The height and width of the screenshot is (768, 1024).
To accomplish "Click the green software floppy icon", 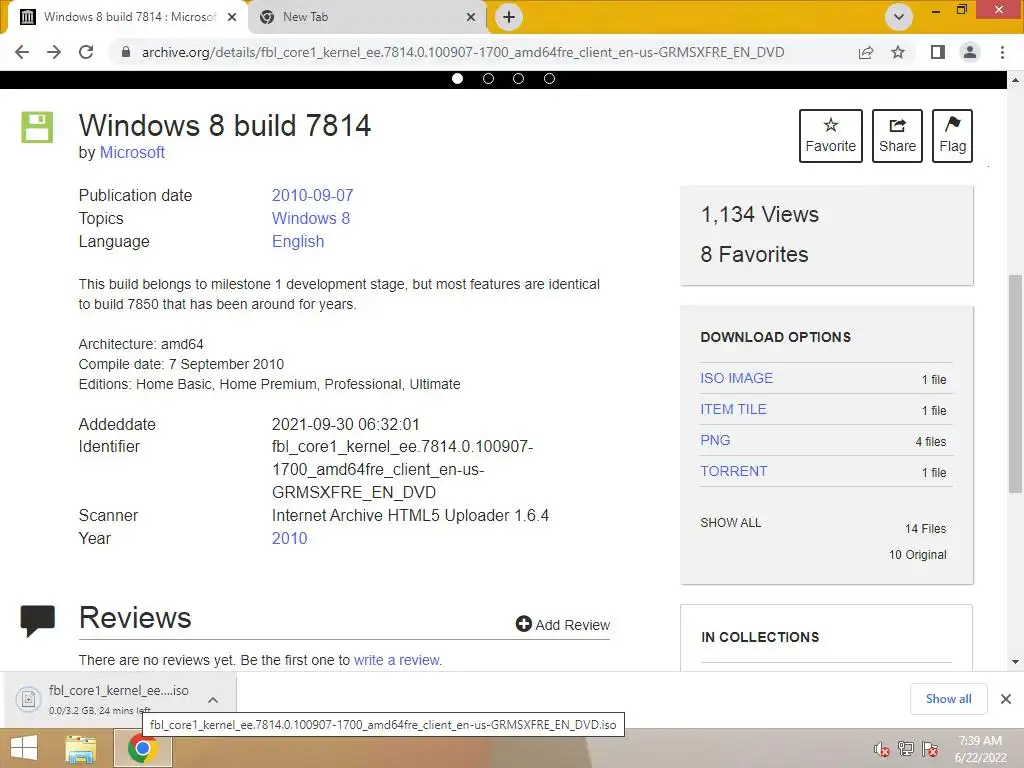I will coord(37,127).
